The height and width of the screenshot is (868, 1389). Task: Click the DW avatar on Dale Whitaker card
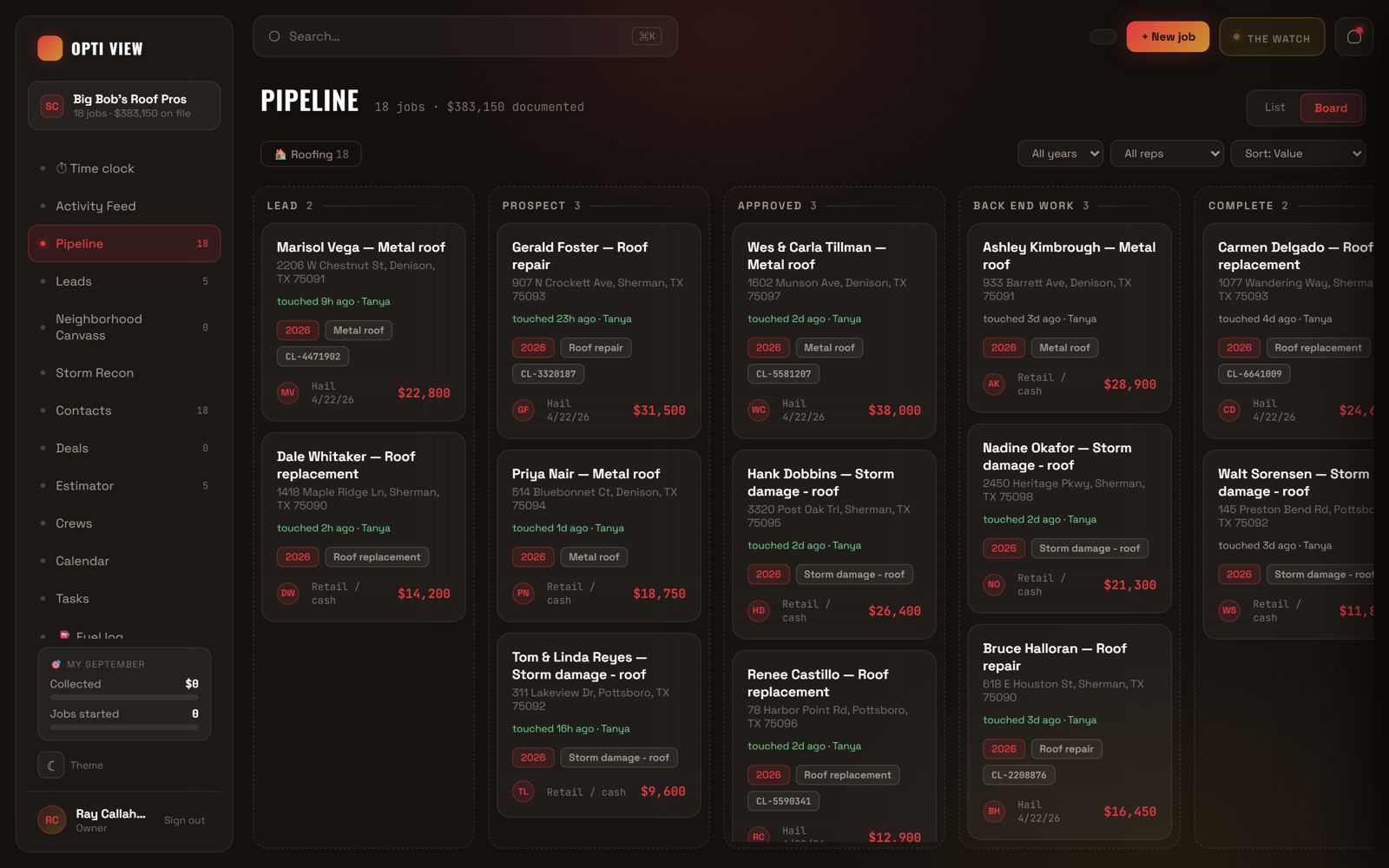[x=288, y=594]
